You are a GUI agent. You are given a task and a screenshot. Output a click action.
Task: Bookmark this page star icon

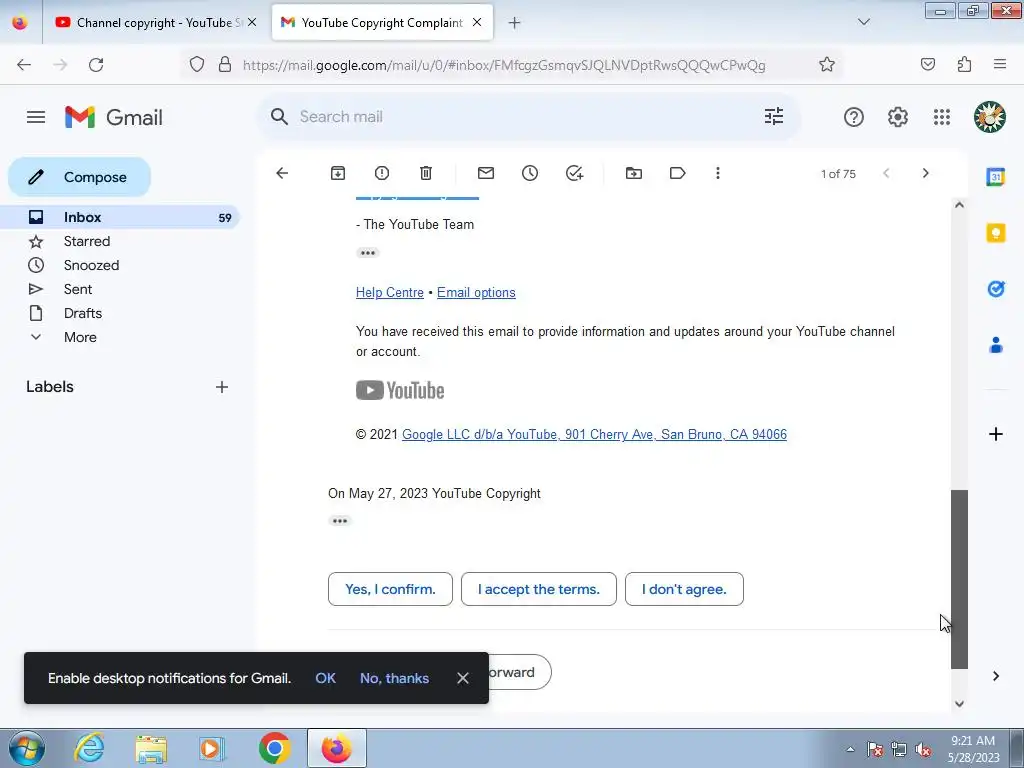tap(827, 65)
